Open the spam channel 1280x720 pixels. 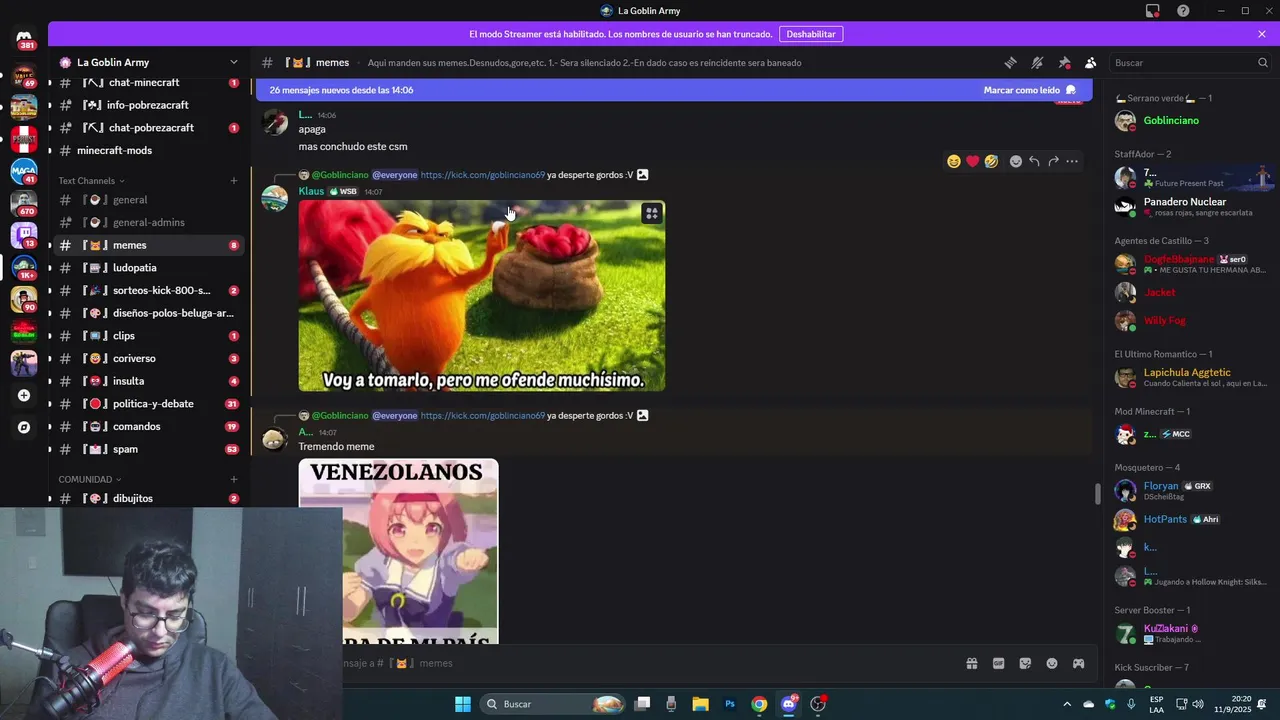tap(149, 449)
